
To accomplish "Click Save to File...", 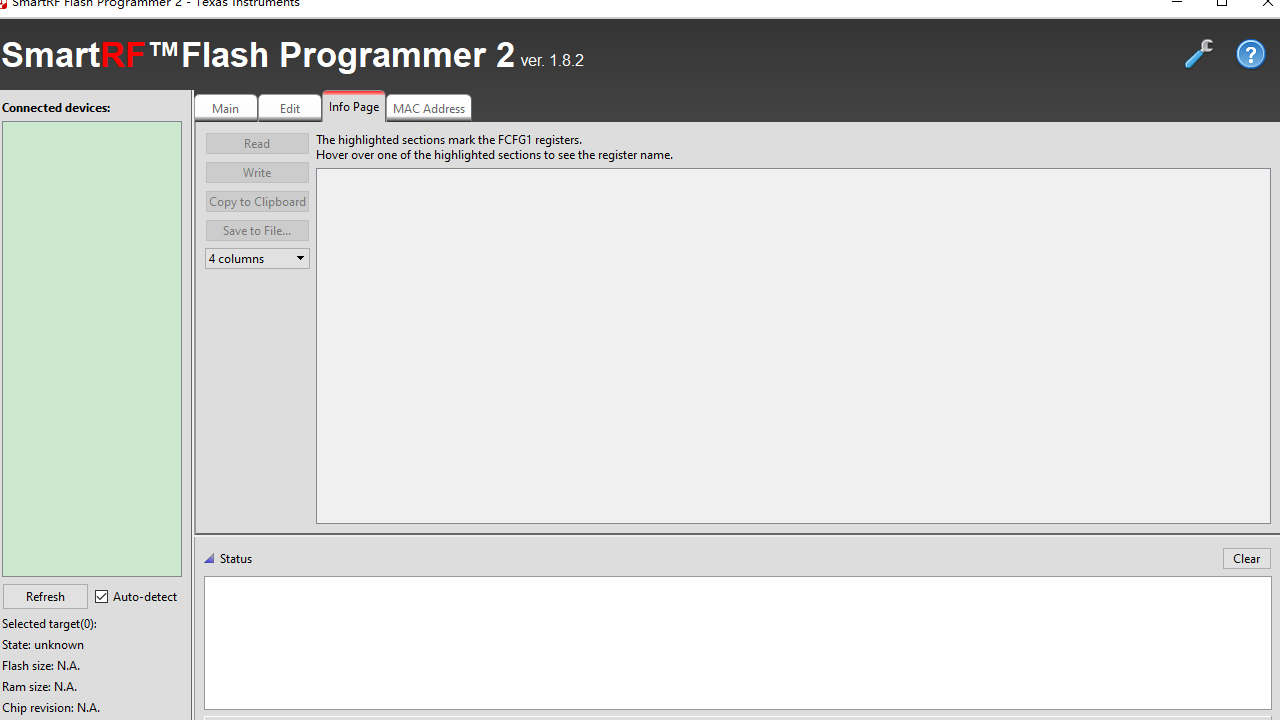I will pyautogui.click(x=256, y=230).
